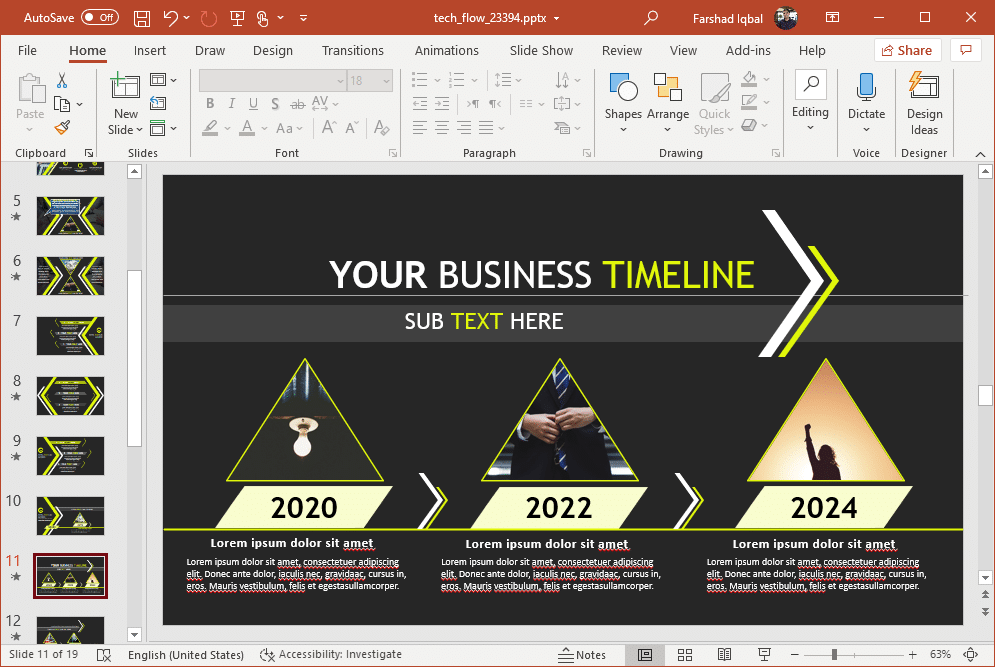The width and height of the screenshot is (995, 667).
Task: Open Dictate dropdown arrow
Action: tap(866, 129)
